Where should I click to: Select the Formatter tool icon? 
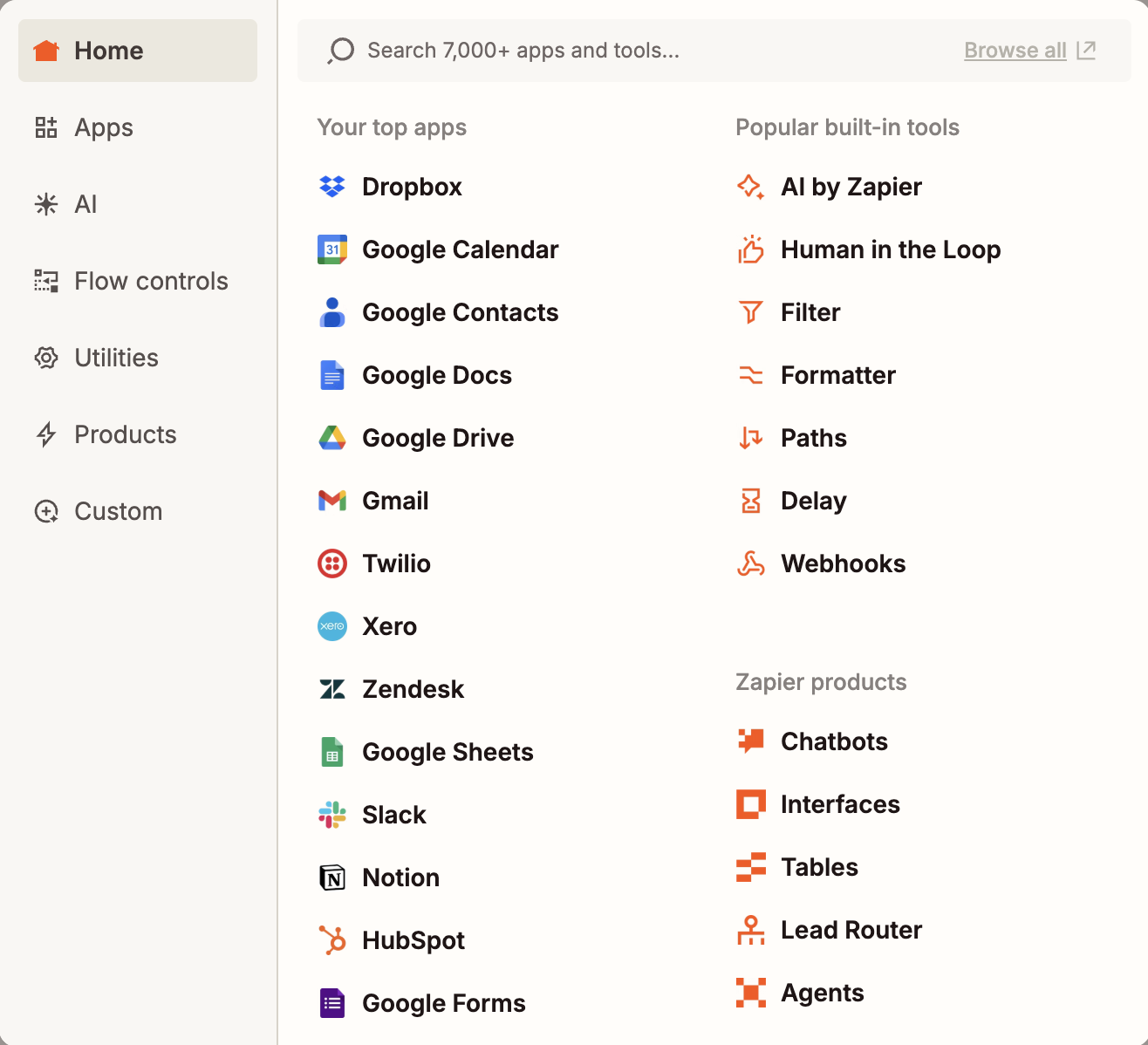coord(750,374)
